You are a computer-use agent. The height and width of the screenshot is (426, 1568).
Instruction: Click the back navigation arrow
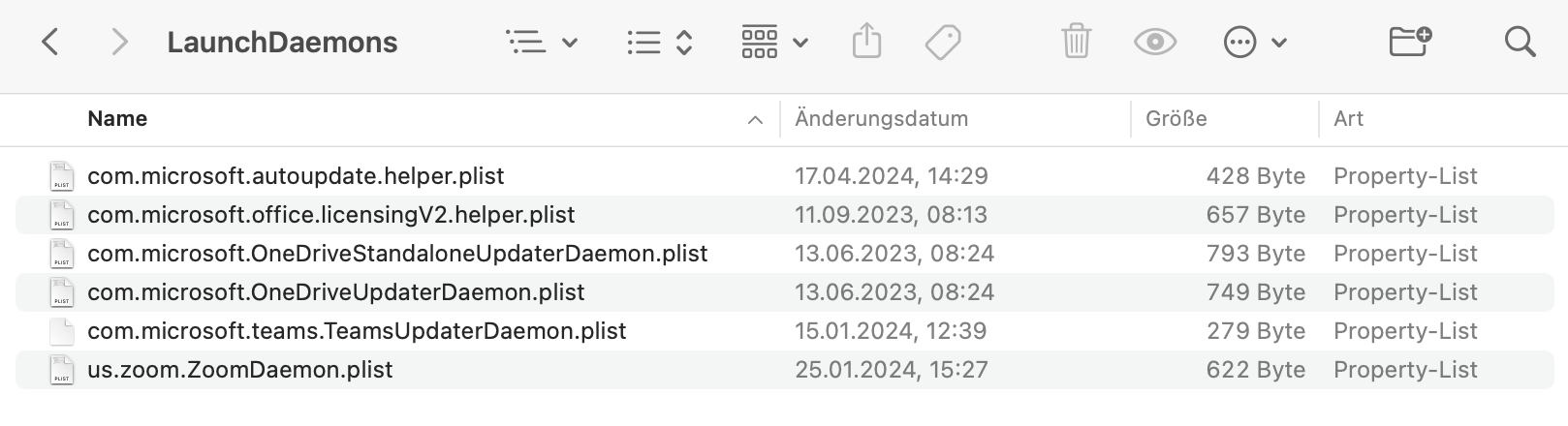click(51, 42)
